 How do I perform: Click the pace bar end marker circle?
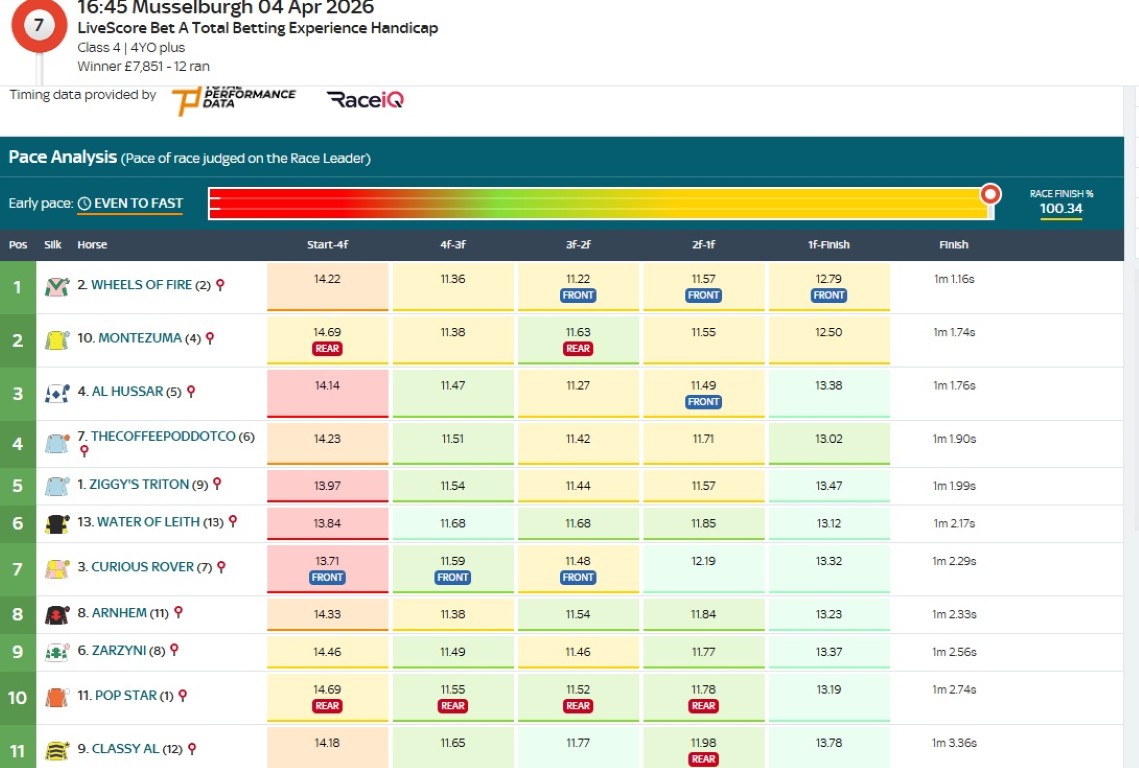tap(990, 193)
